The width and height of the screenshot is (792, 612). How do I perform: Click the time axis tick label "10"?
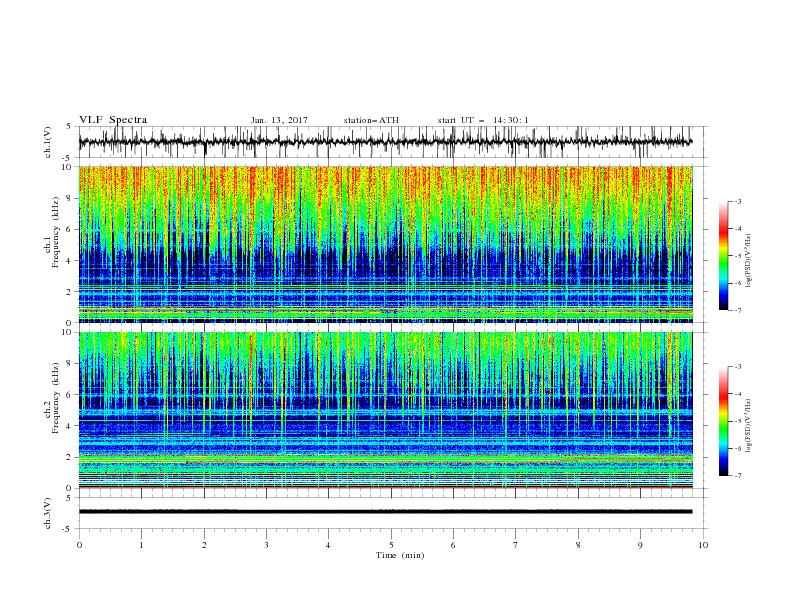click(703, 545)
